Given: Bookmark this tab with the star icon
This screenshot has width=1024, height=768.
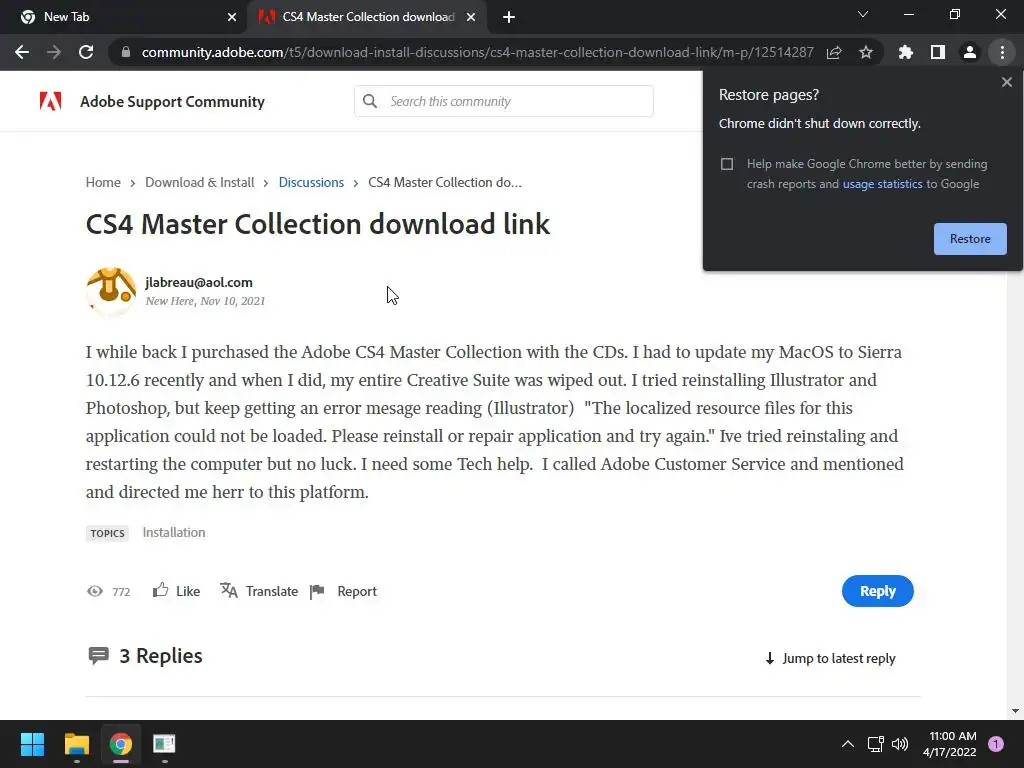Looking at the screenshot, I should click(x=866, y=52).
